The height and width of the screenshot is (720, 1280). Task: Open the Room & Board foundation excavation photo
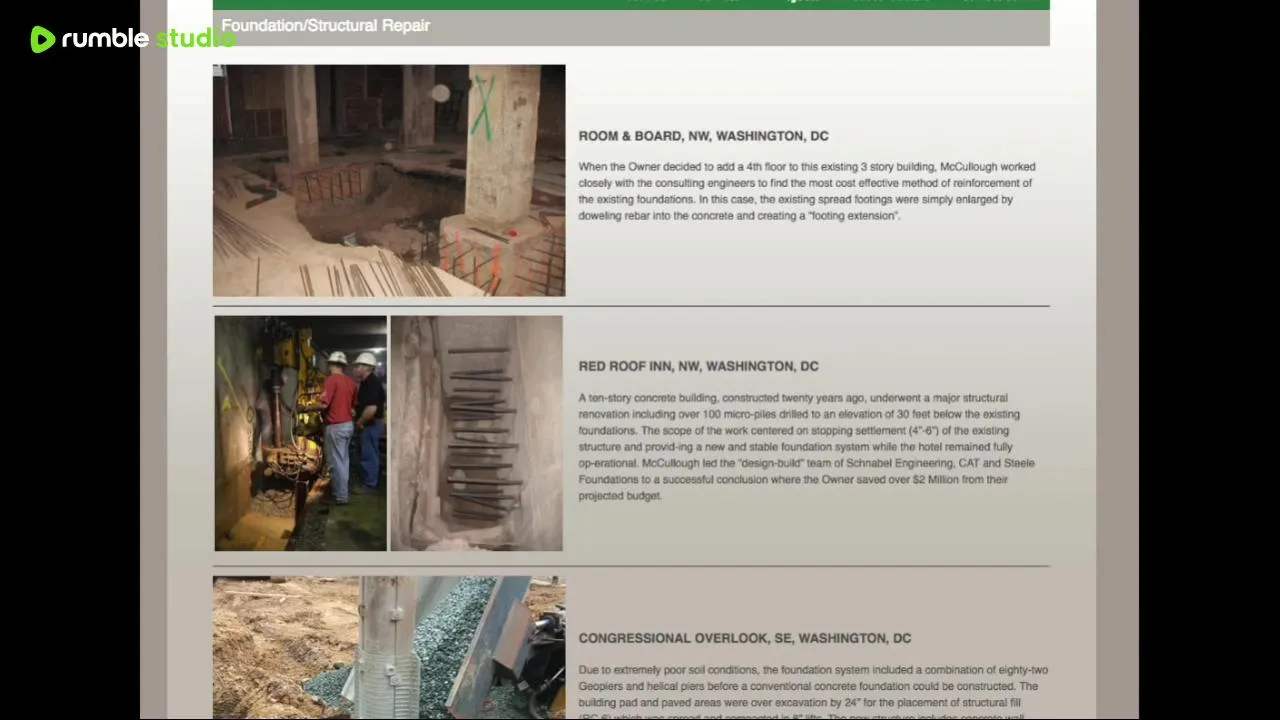point(389,181)
